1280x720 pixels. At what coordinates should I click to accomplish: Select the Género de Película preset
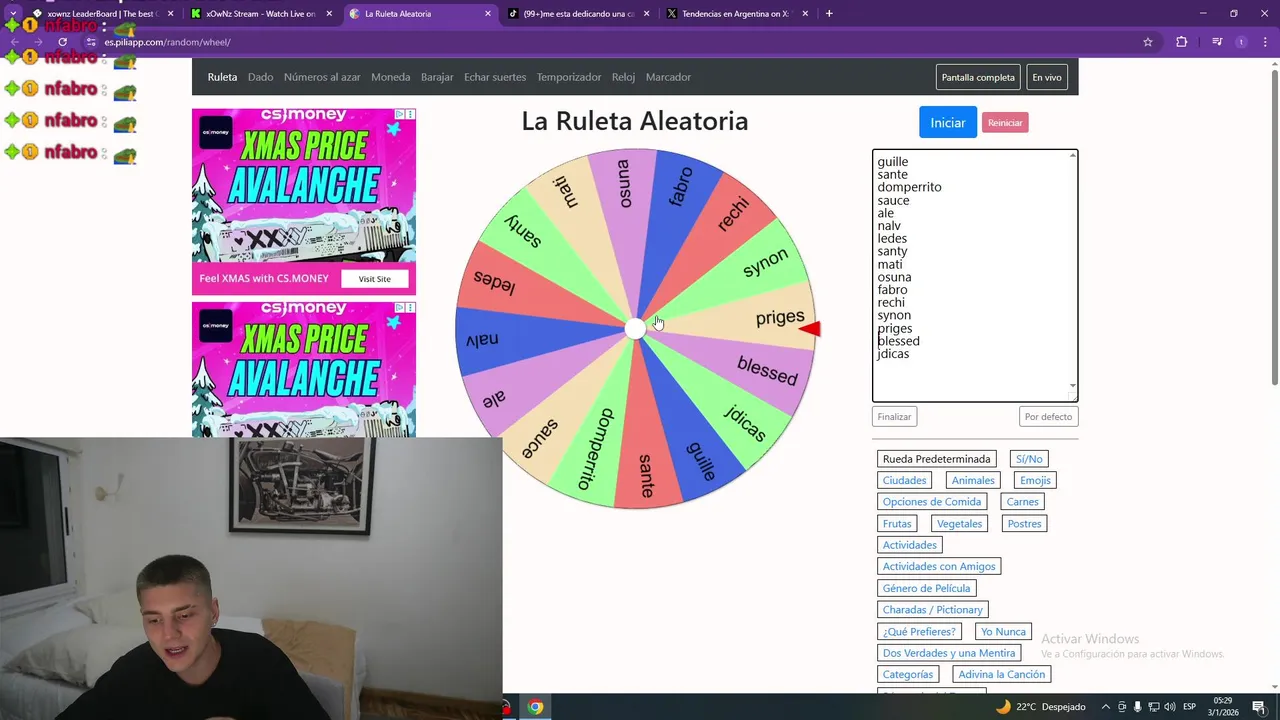[x=927, y=588]
